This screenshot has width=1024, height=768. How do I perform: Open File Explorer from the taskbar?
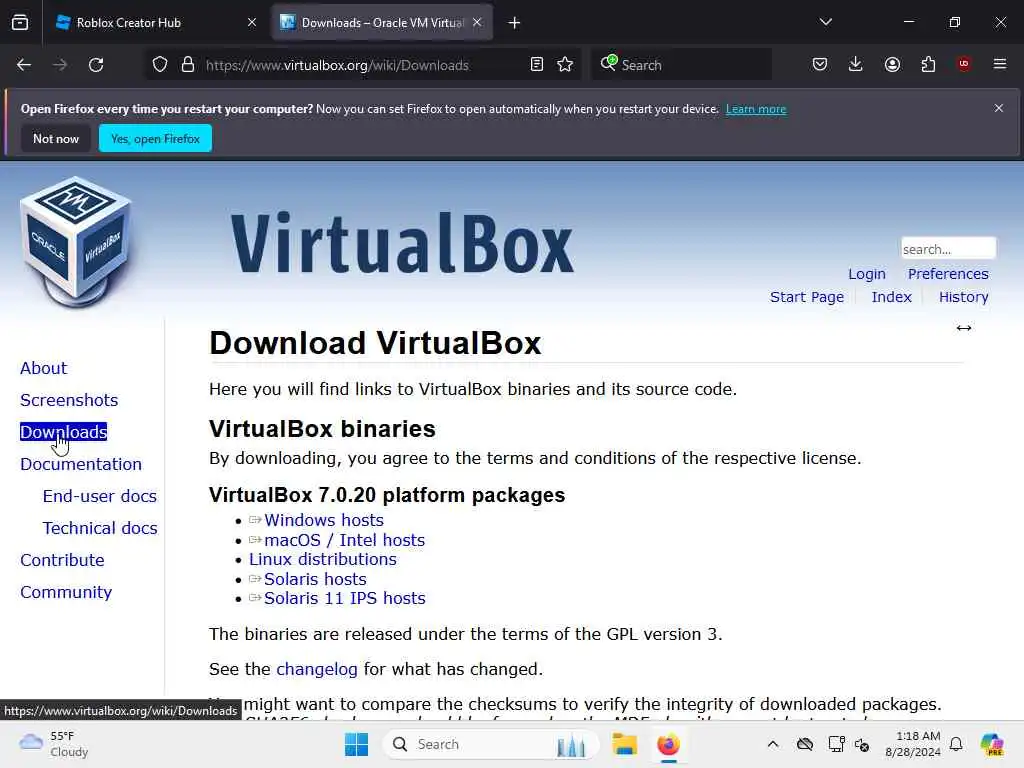click(624, 744)
